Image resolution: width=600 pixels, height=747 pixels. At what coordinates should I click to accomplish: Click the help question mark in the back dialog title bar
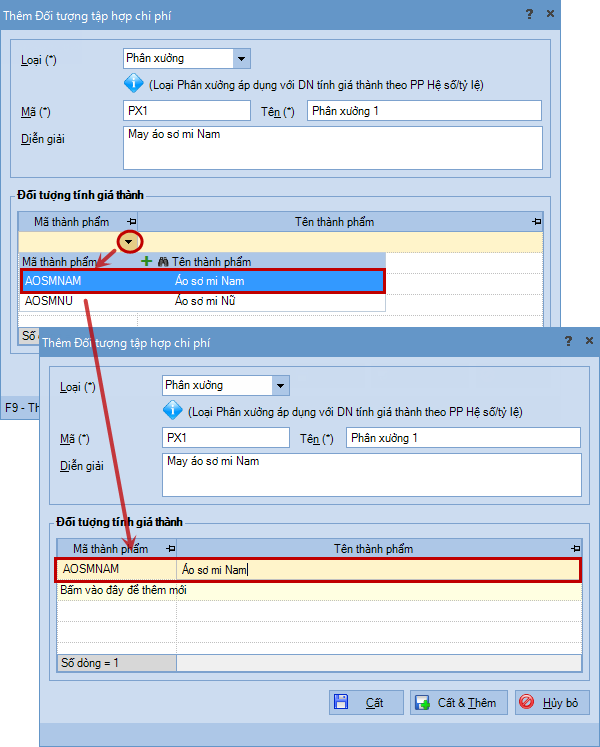click(x=530, y=14)
